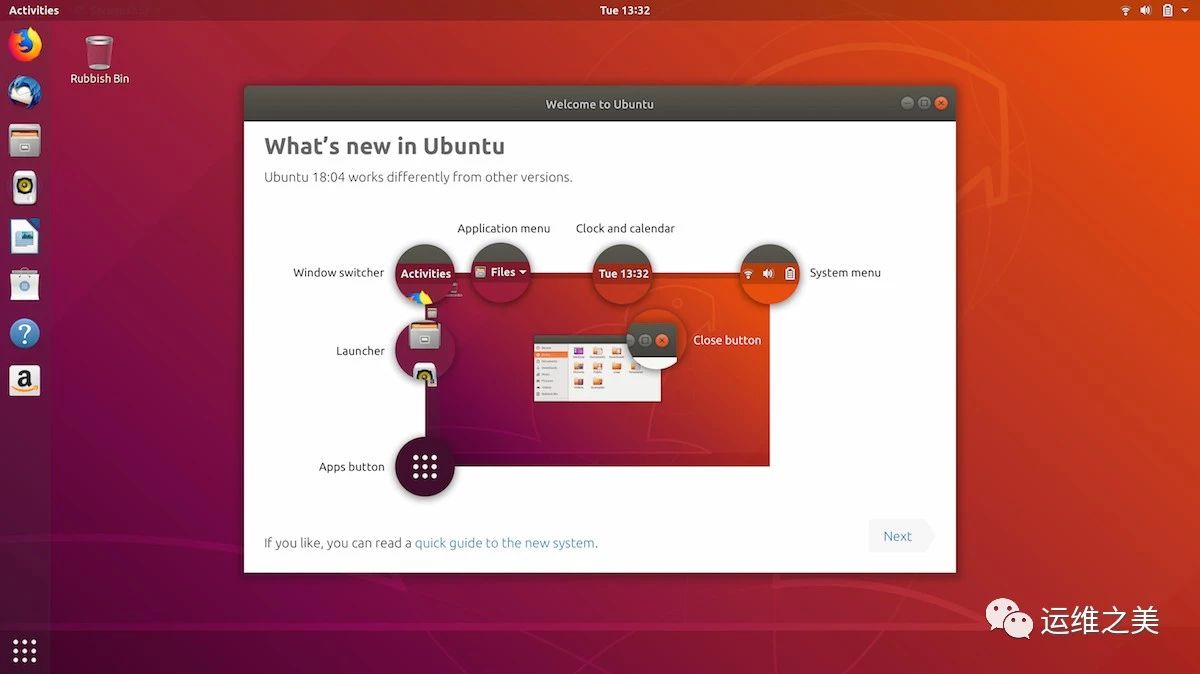This screenshot has width=1200, height=674.
Task: Show Applications grid at dock bottom
Action: pyautogui.click(x=25, y=650)
